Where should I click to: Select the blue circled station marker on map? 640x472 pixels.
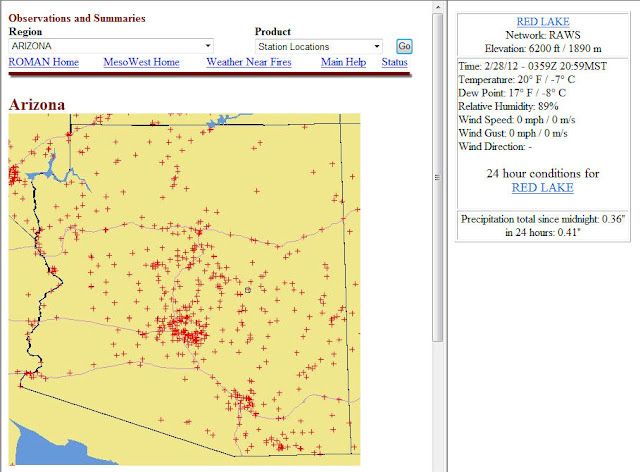248,290
